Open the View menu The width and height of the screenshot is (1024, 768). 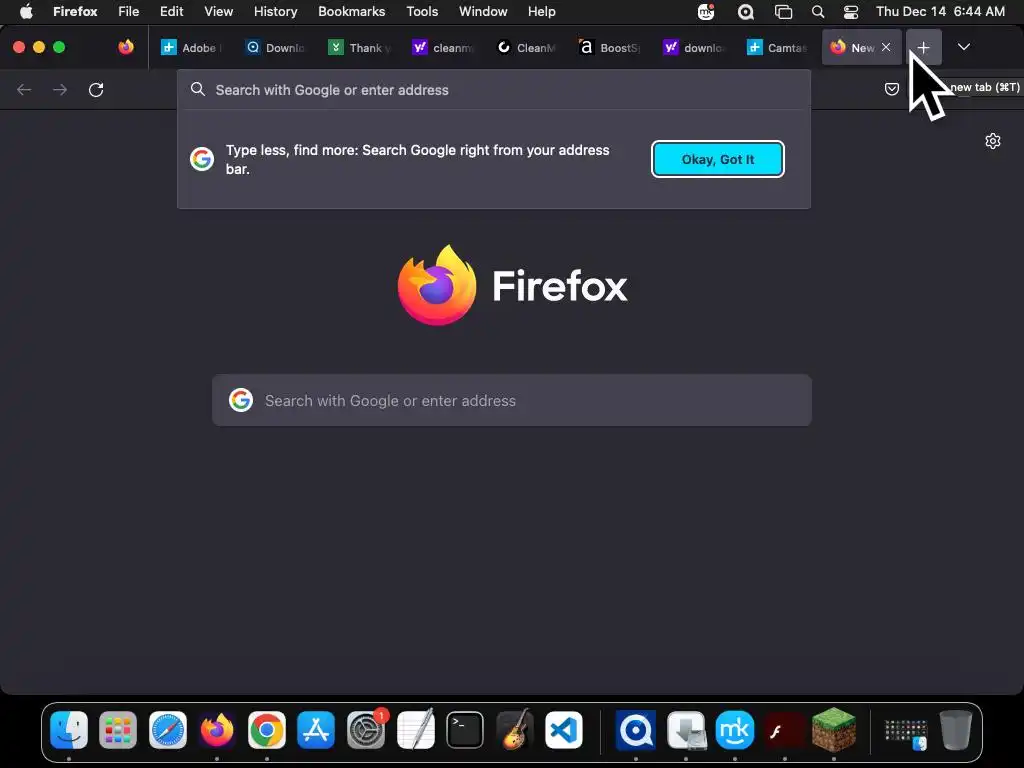coord(218,11)
